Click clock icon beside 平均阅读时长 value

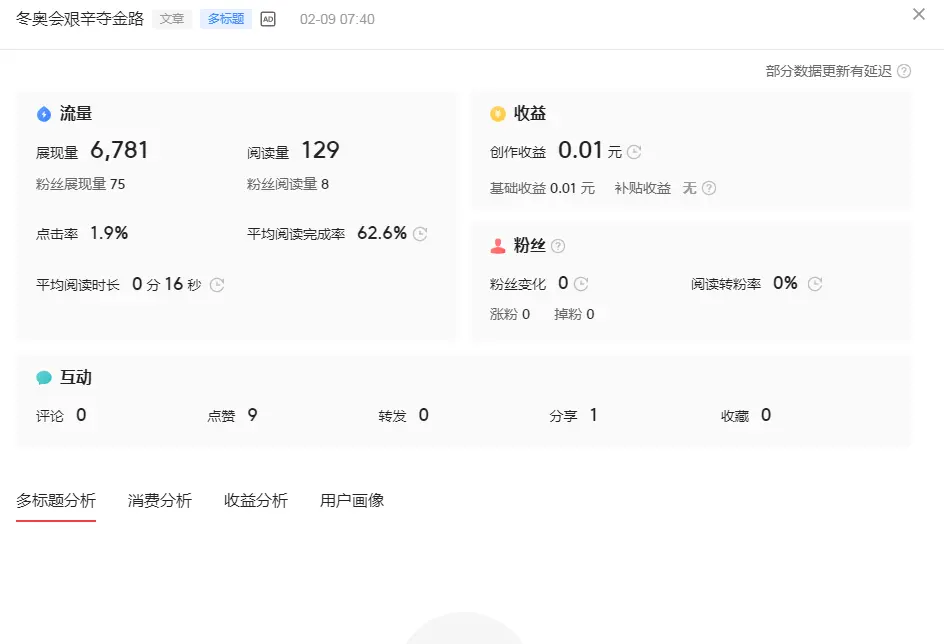click(x=217, y=285)
